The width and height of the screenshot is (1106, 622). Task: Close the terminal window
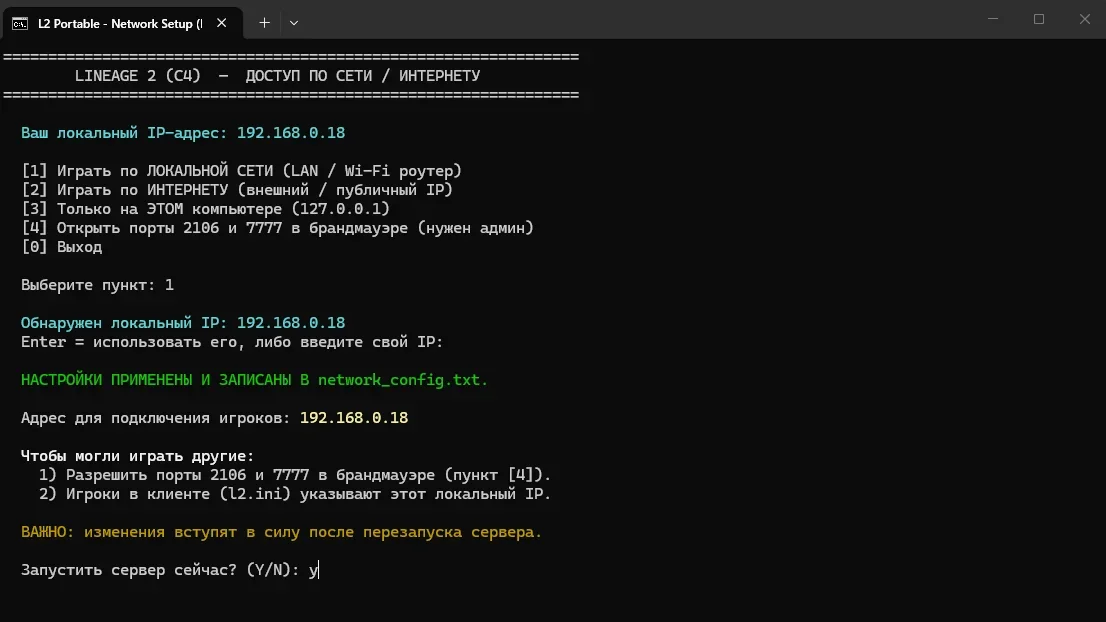pyautogui.click(x=1085, y=19)
